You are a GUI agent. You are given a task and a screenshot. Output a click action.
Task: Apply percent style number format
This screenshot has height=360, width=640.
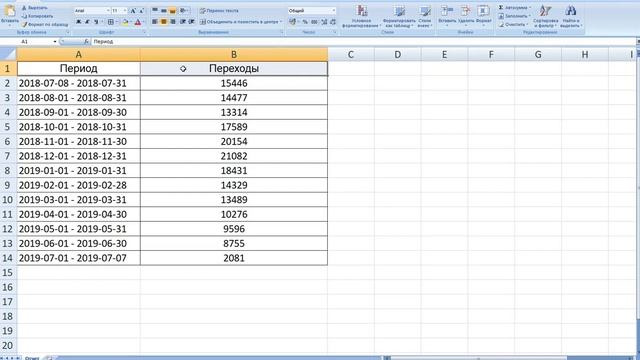pos(305,22)
